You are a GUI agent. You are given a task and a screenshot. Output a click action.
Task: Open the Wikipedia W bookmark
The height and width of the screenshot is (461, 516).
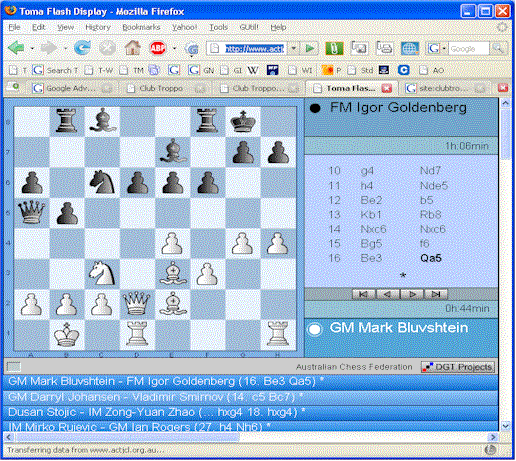click(253, 70)
